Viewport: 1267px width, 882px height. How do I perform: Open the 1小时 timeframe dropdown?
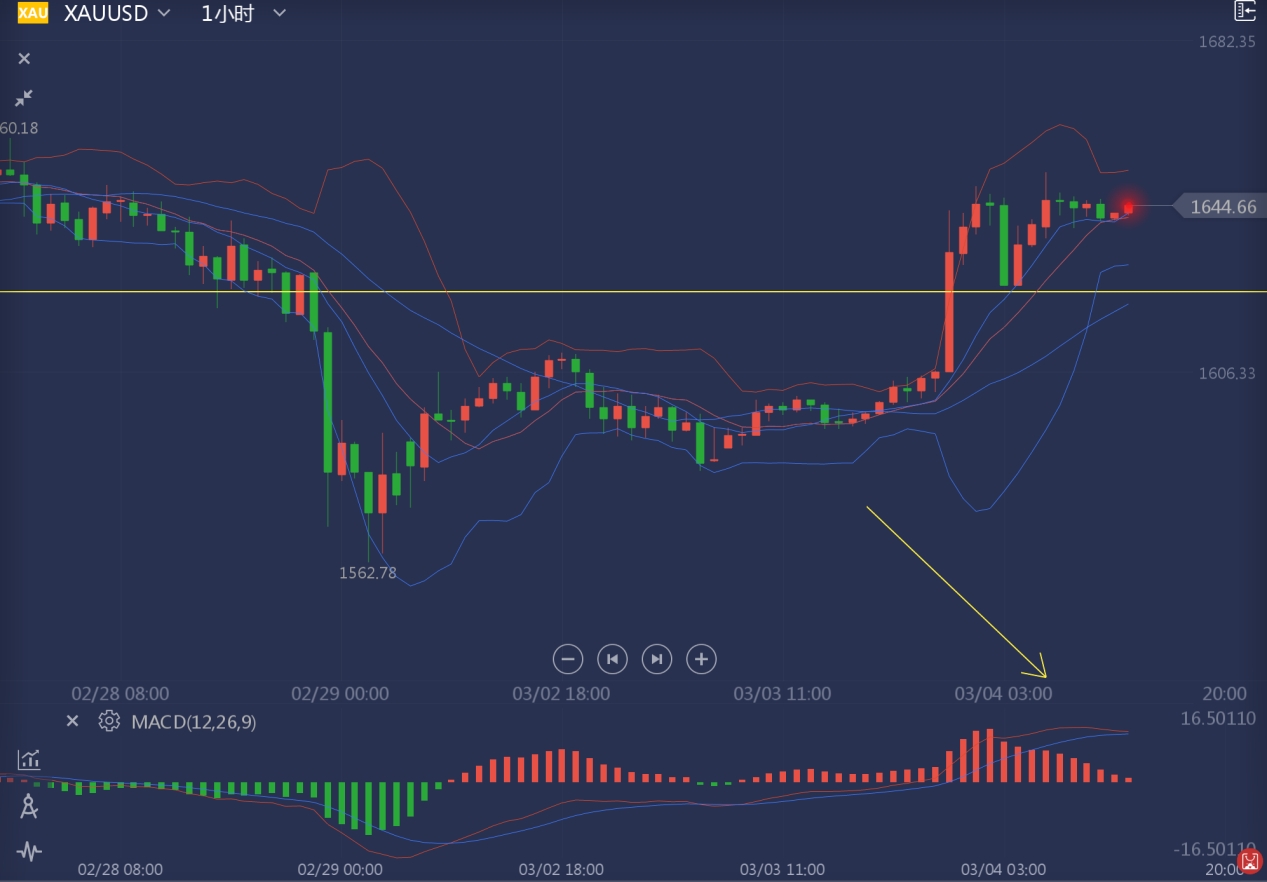point(279,13)
